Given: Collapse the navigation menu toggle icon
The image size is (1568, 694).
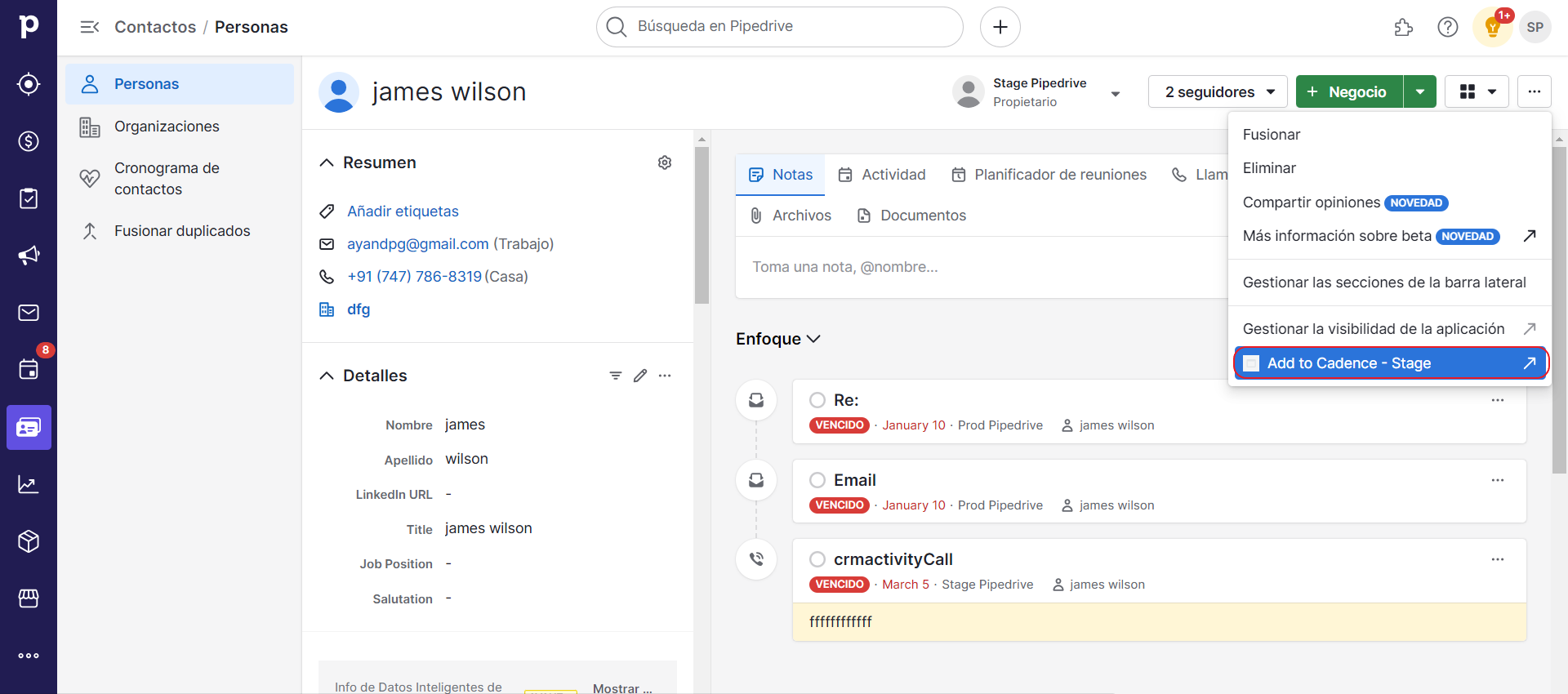Looking at the screenshot, I should click(90, 27).
